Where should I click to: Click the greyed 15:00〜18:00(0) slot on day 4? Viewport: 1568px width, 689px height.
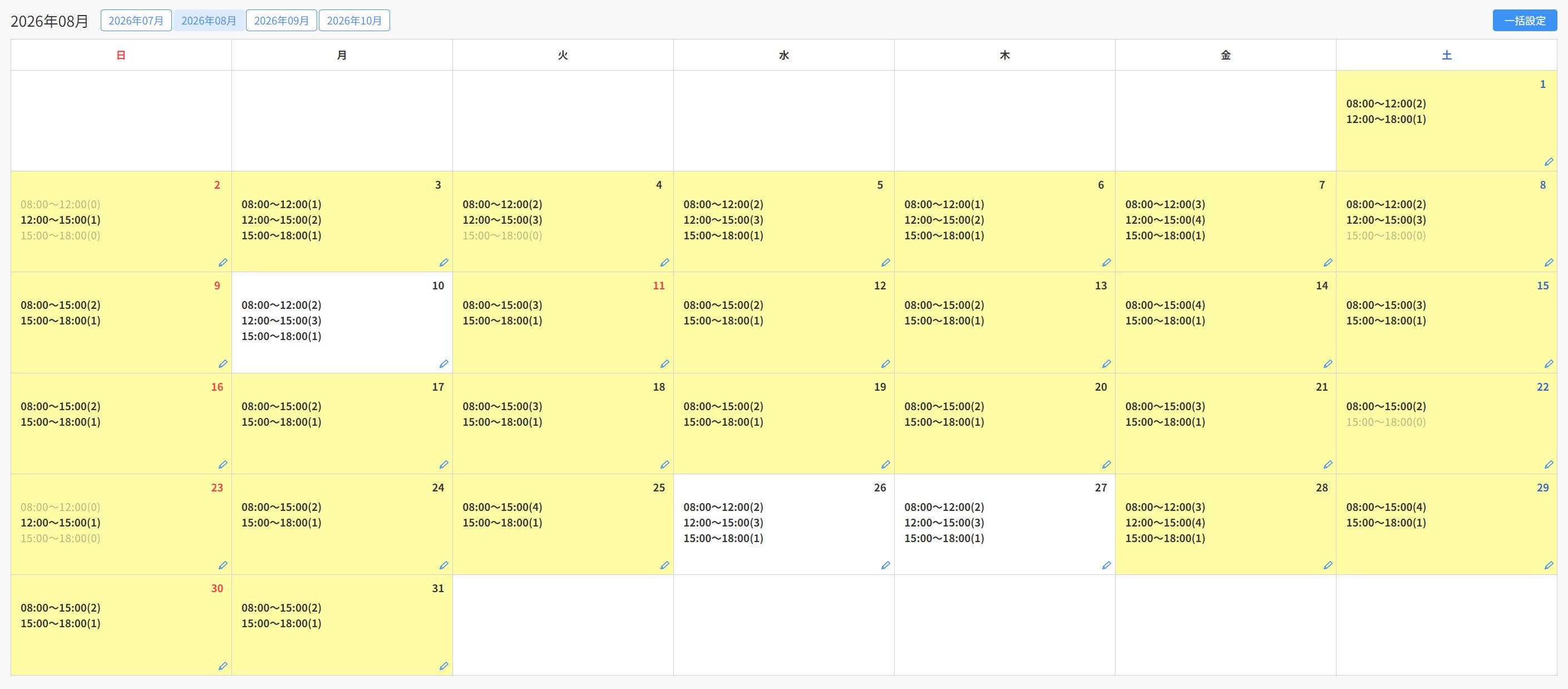pyautogui.click(x=502, y=235)
